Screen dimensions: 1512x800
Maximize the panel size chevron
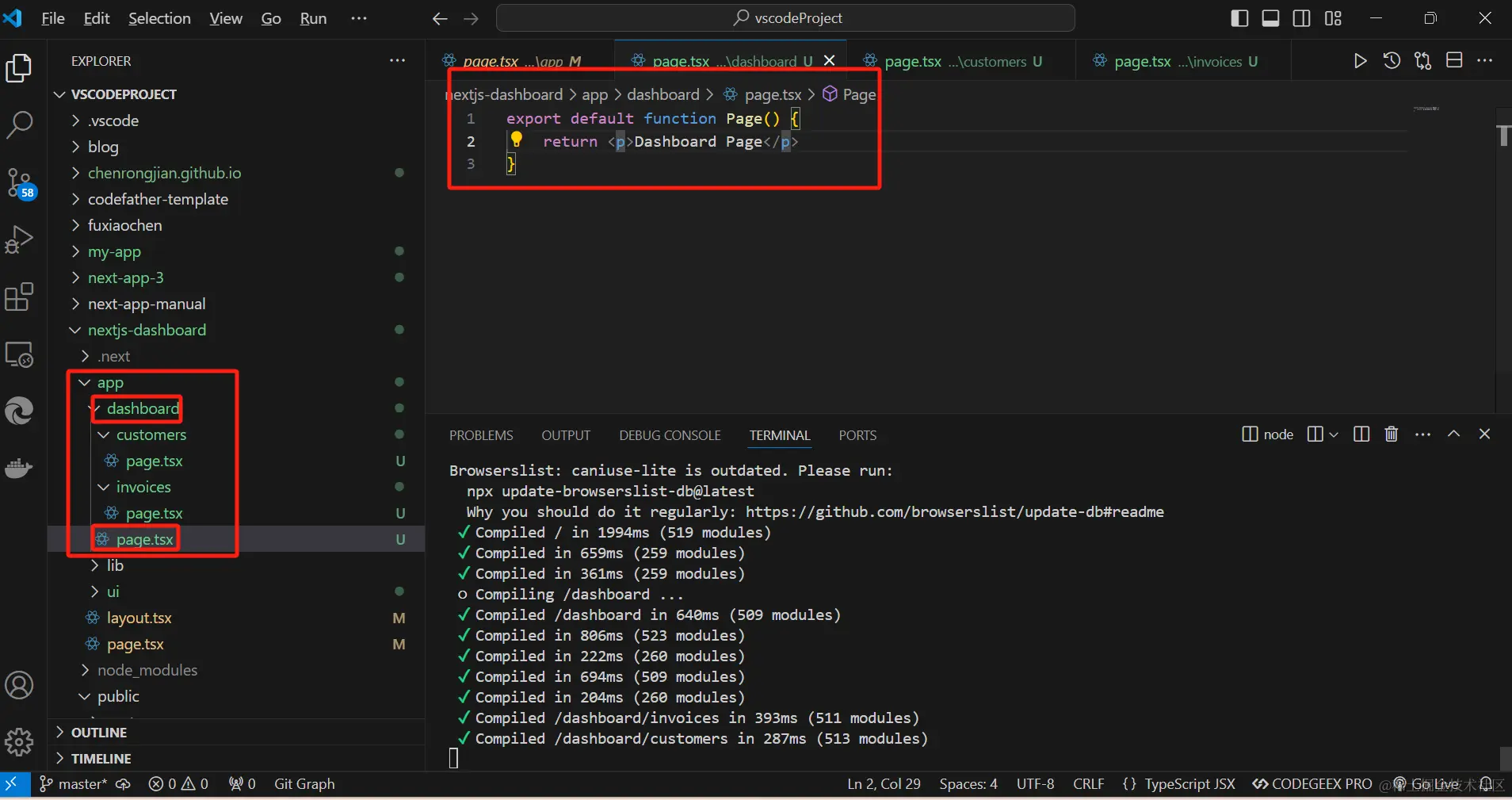(1454, 434)
